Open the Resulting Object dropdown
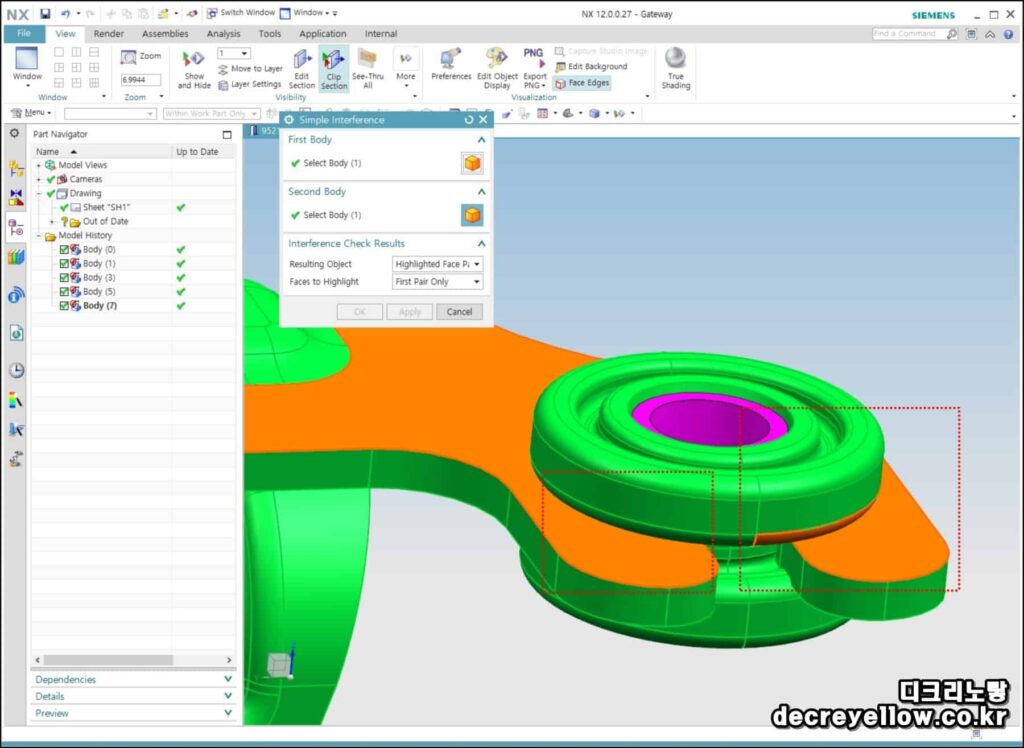The height and width of the screenshot is (748, 1024). (438, 264)
